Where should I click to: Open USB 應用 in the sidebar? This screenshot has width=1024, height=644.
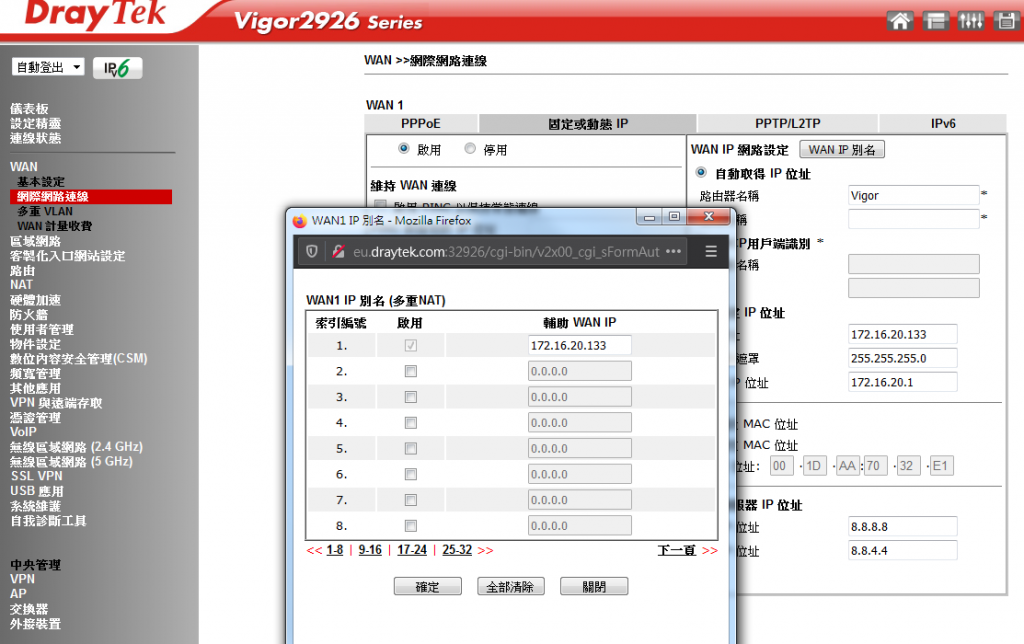(37, 491)
